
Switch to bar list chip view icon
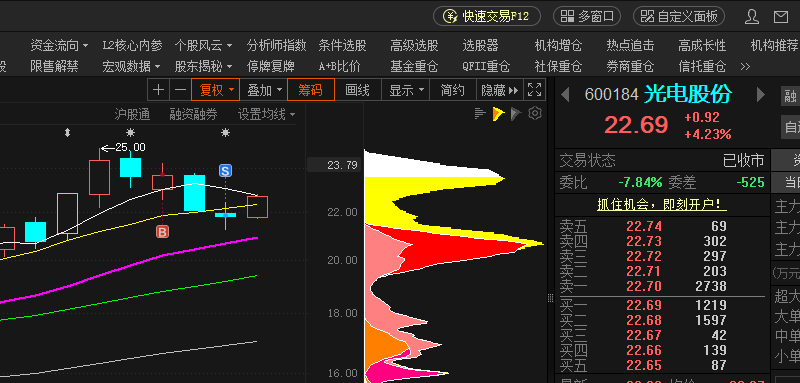click(480, 114)
